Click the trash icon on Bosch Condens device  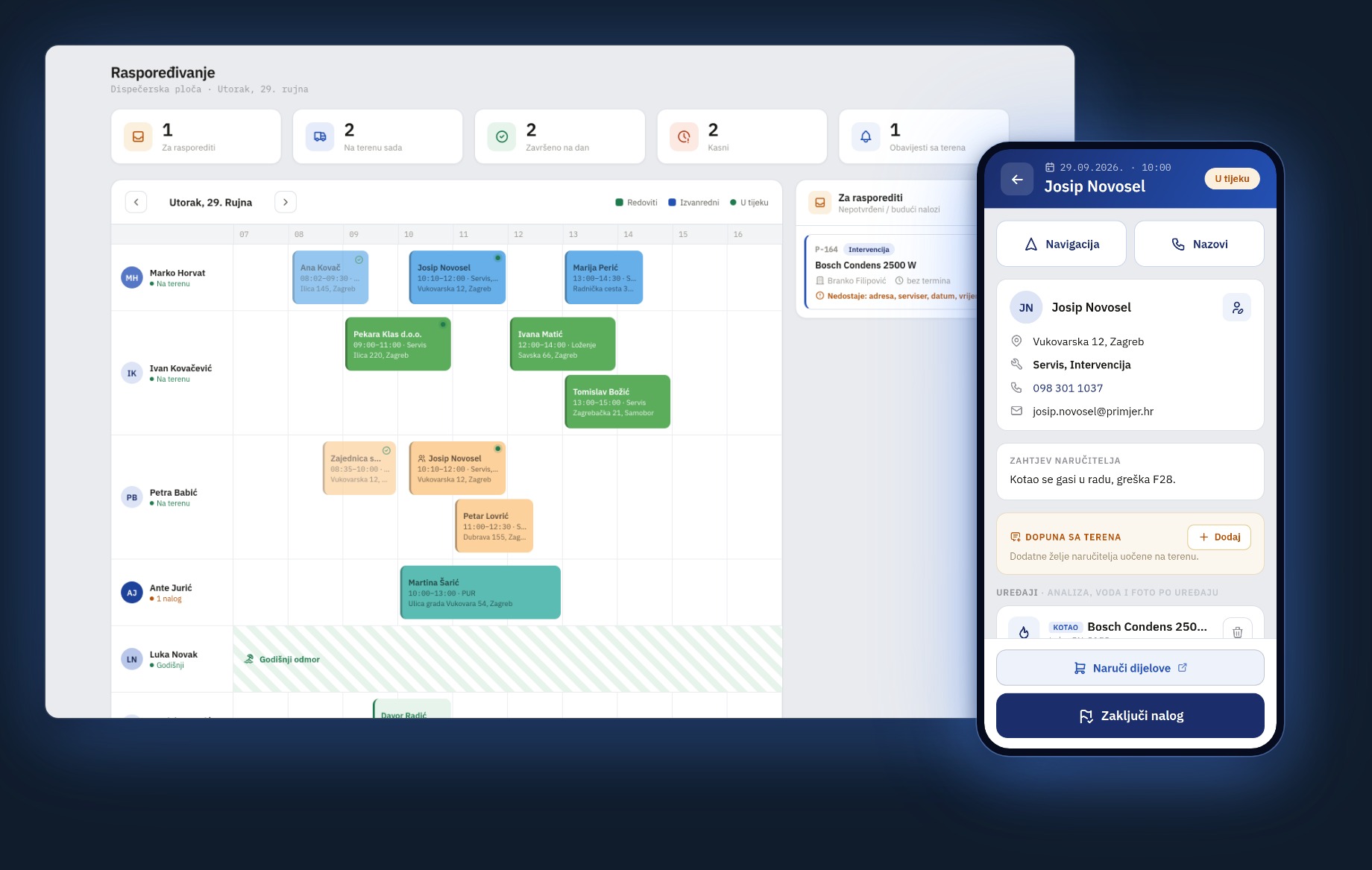tap(1237, 631)
